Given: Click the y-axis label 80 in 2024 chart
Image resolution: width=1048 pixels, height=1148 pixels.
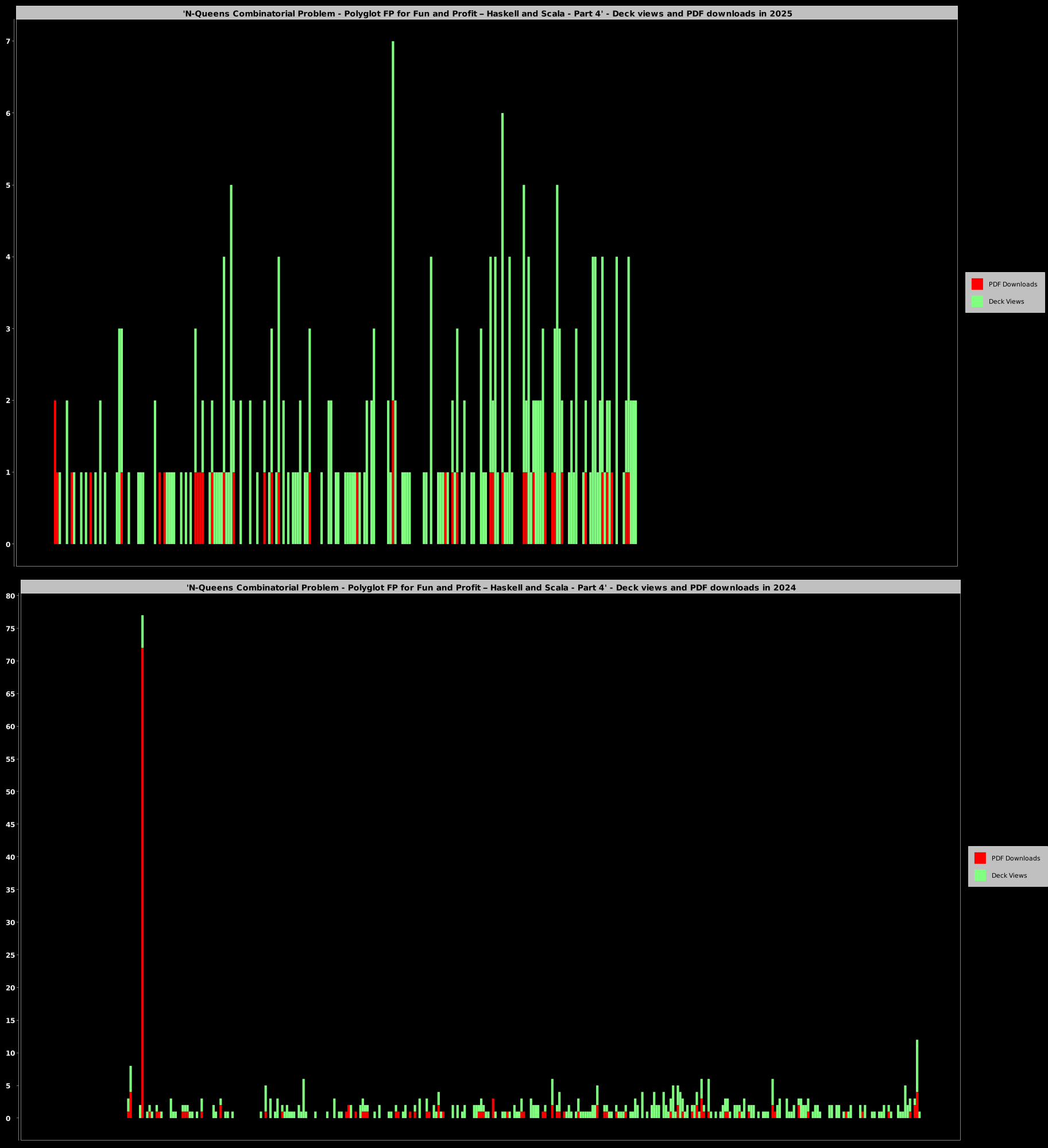Looking at the screenshot, I should point(10,596).
